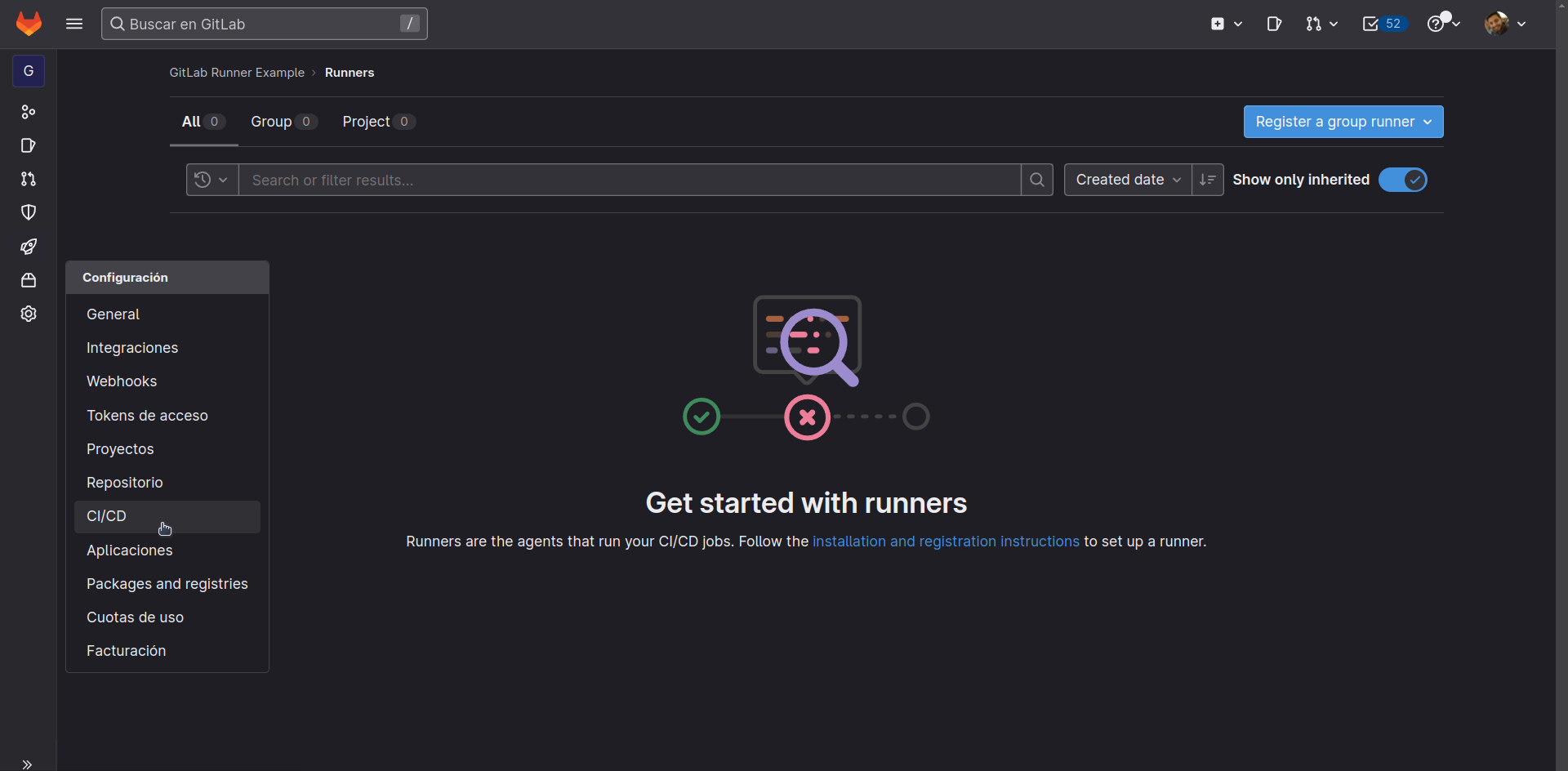1568x771 pixels.
Task: Select Cuotas de uso menu item
Action: (167, 617)
